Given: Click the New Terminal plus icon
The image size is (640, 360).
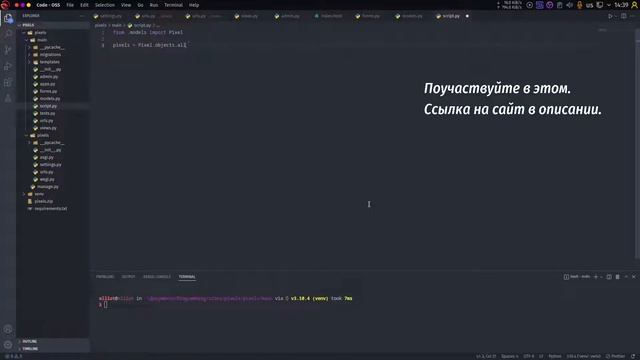Looking at the screenshot, I should [596, 277].
